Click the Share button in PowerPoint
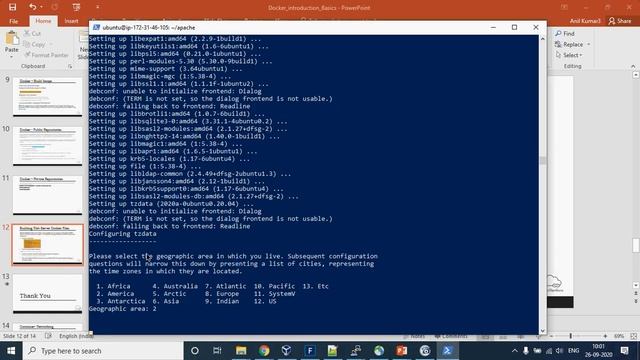The height and width of the screenshot is (360, 640). click(620, 21)
